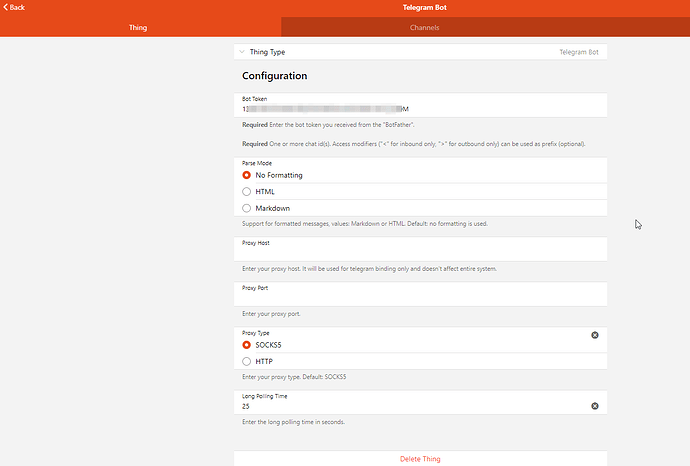Click the 'Support for formatted messages' hint
This screenshot has width=690, height=466.
365,224
